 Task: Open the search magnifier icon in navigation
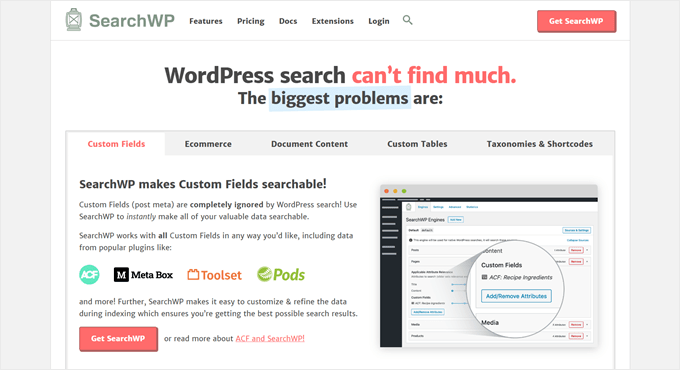407,20
